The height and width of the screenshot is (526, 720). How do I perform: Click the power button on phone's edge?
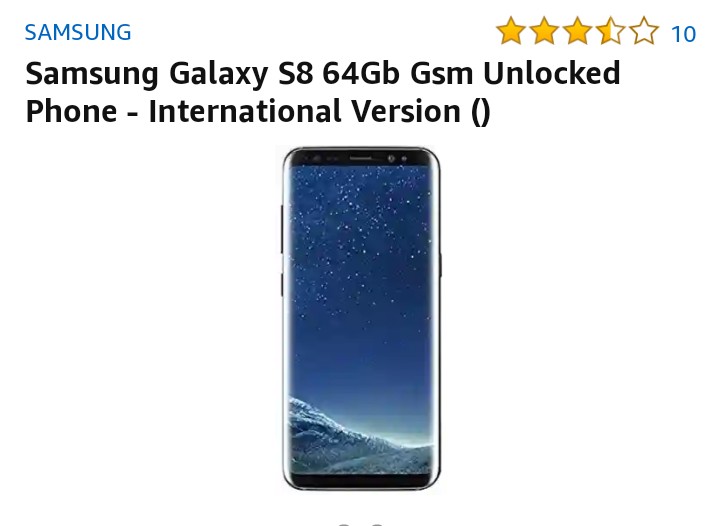(x=441, y=265)
